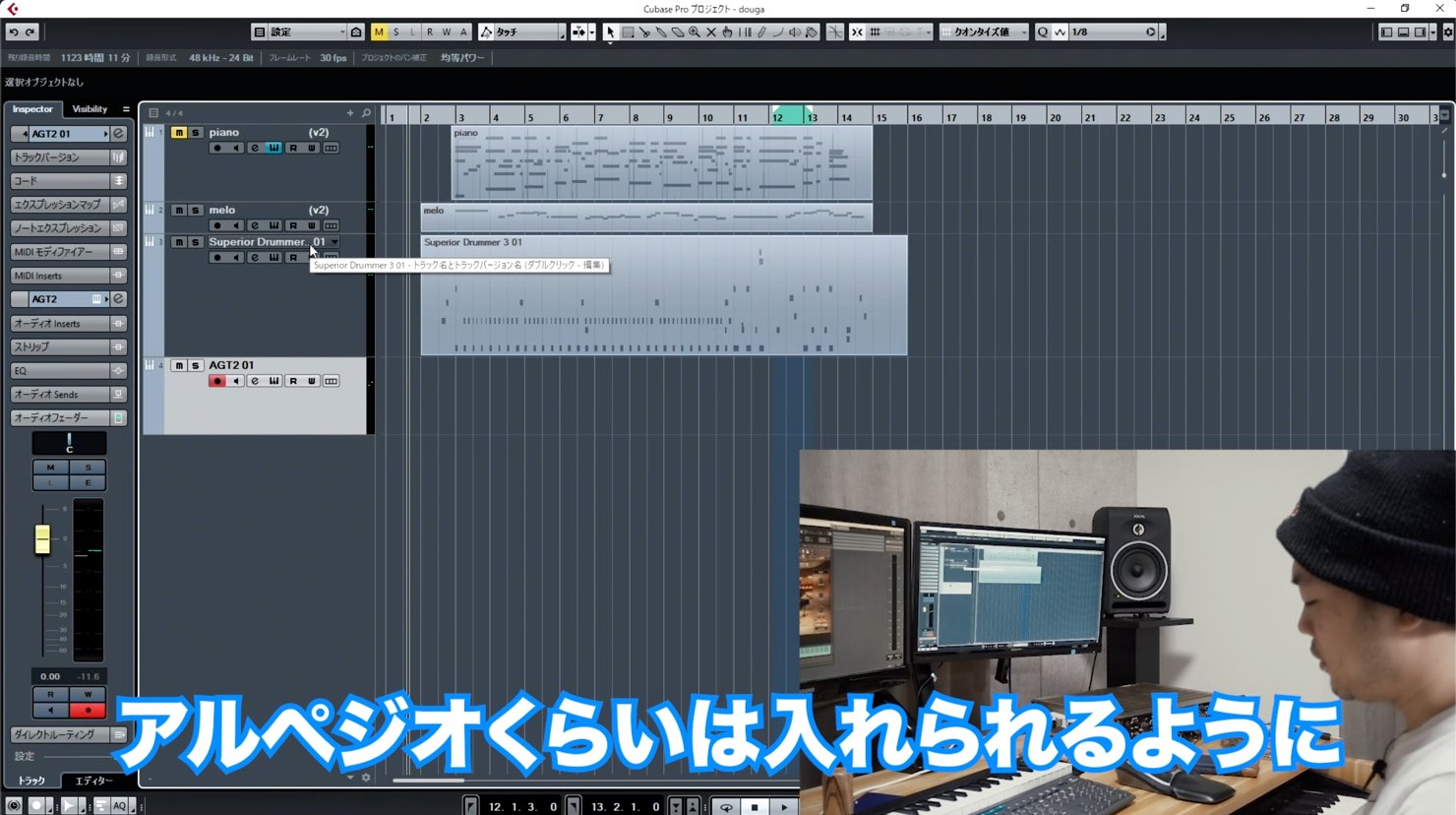Select the Range Selection tool
The image size is (1456, 815).
click(x=628, y=32)
